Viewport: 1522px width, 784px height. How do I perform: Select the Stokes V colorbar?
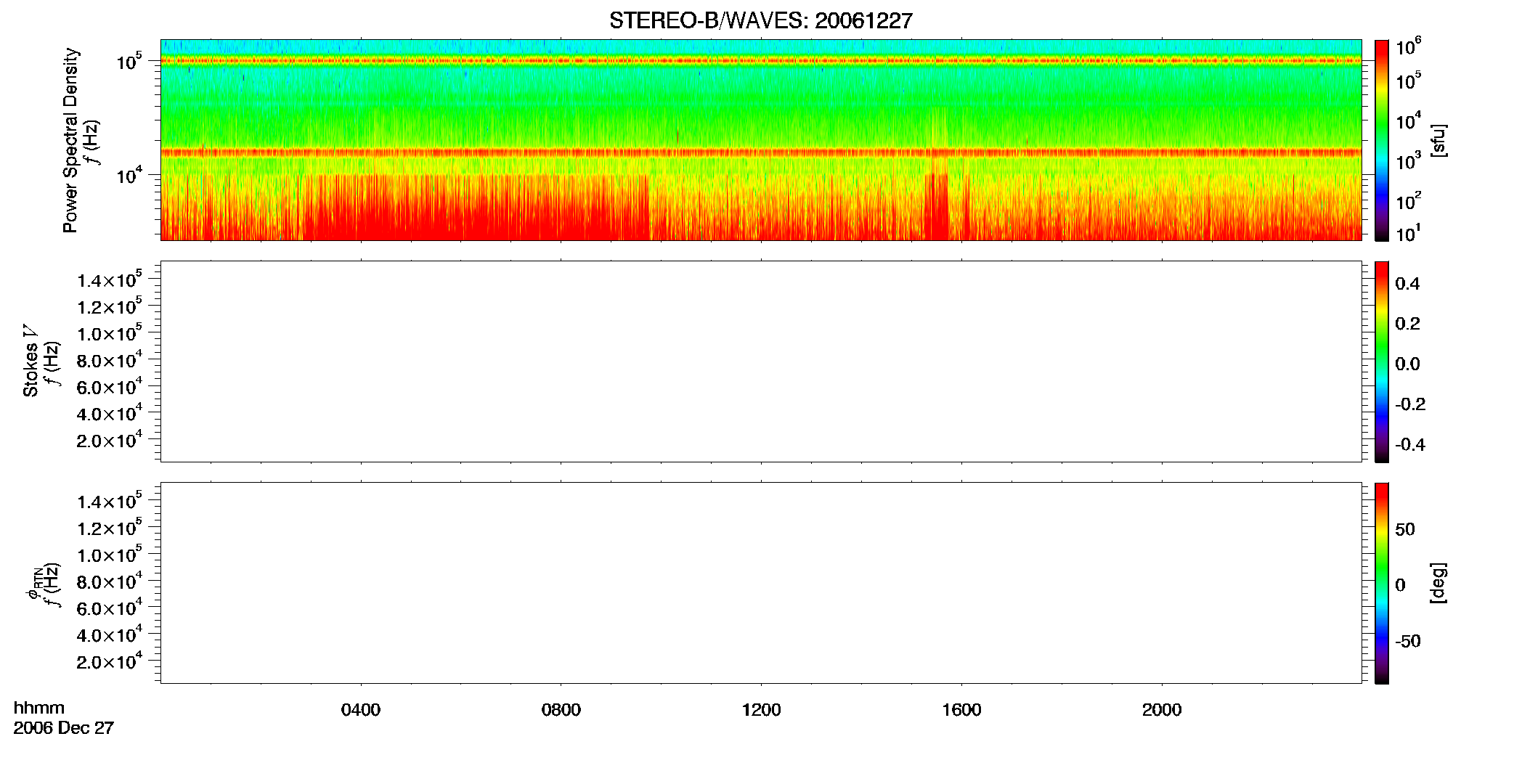[x=1382, y=362]
